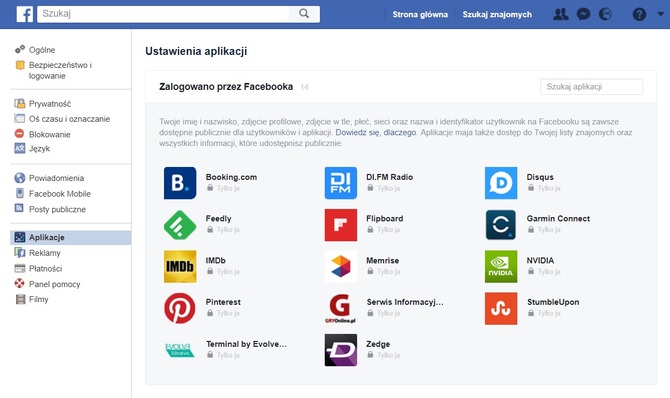Click the friend requests icon
The height and width of the screenshot is (398, 670).
561,14
